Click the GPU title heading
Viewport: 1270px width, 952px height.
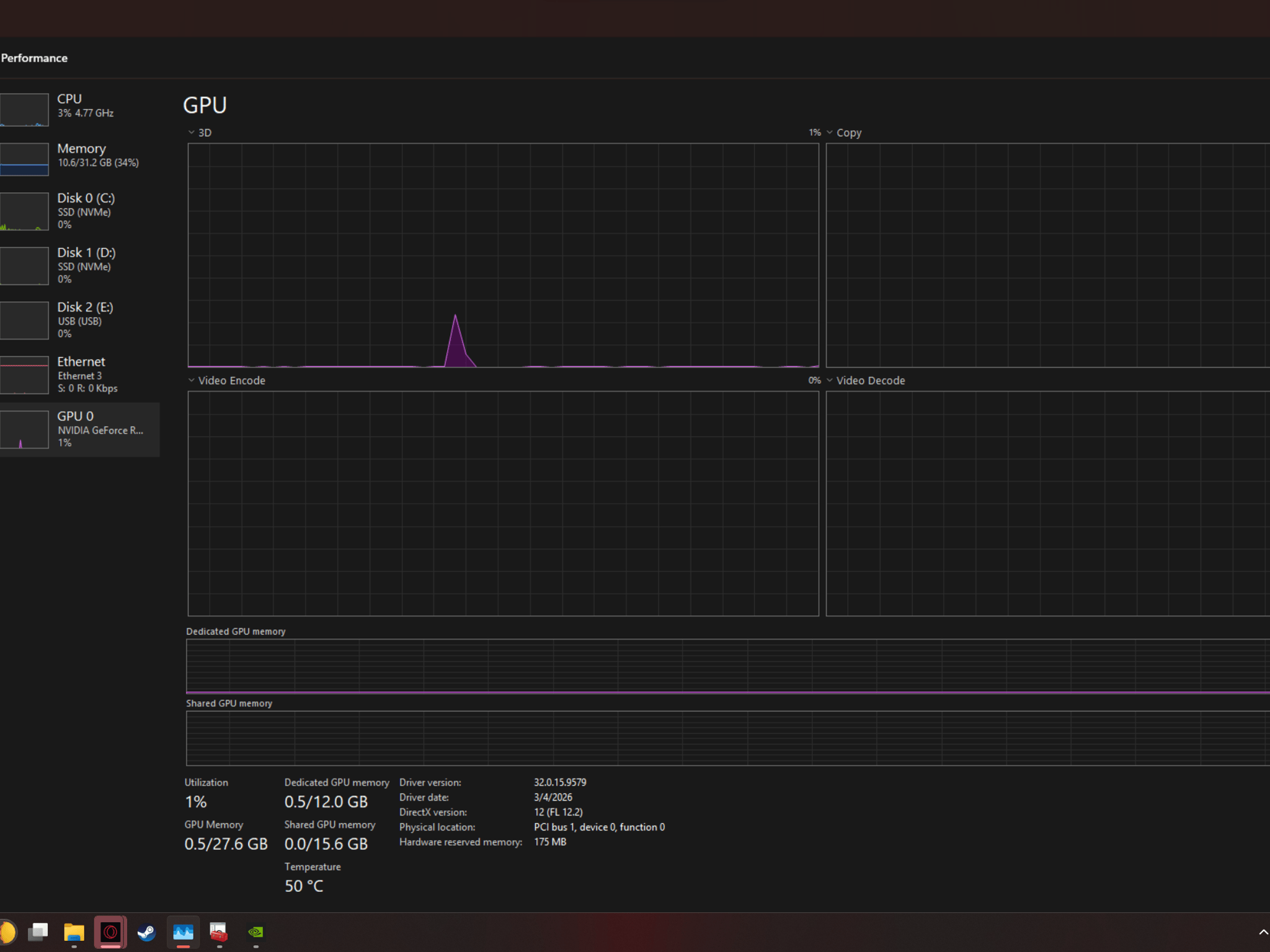[205, 105]
